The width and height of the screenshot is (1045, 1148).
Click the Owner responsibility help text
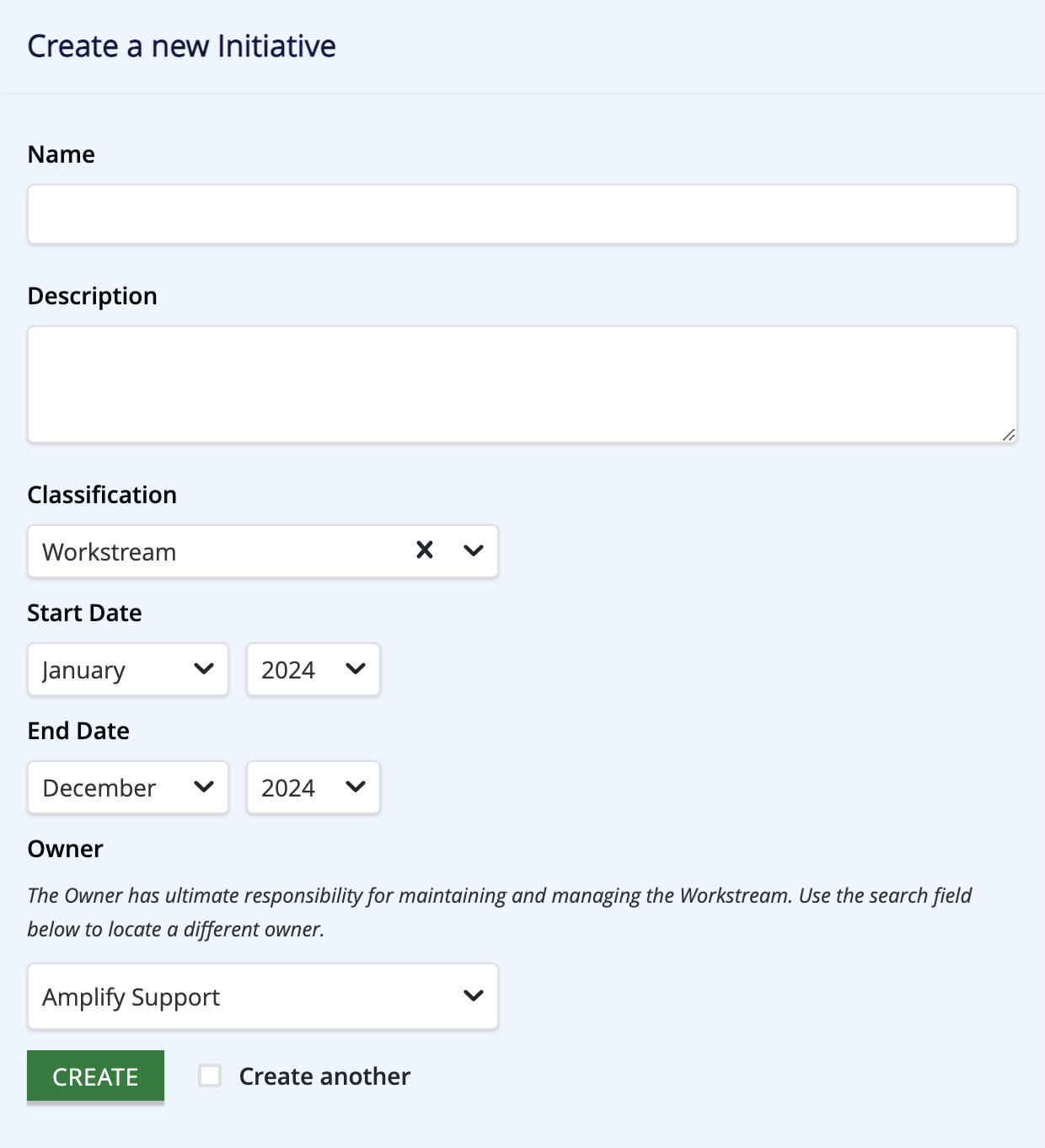(500, 912)
